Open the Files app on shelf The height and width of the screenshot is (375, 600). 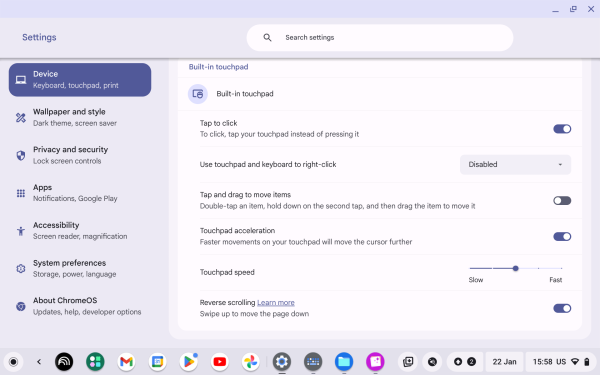point(344,362)
